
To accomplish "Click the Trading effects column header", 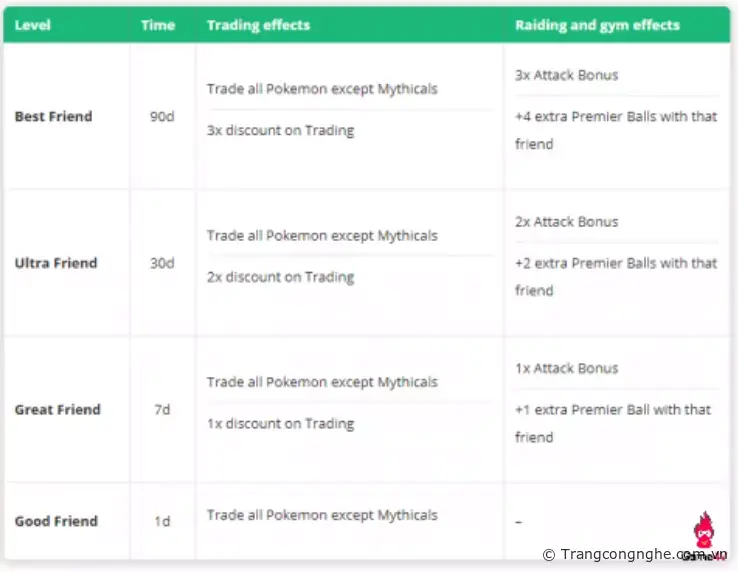I will point(258,25).
